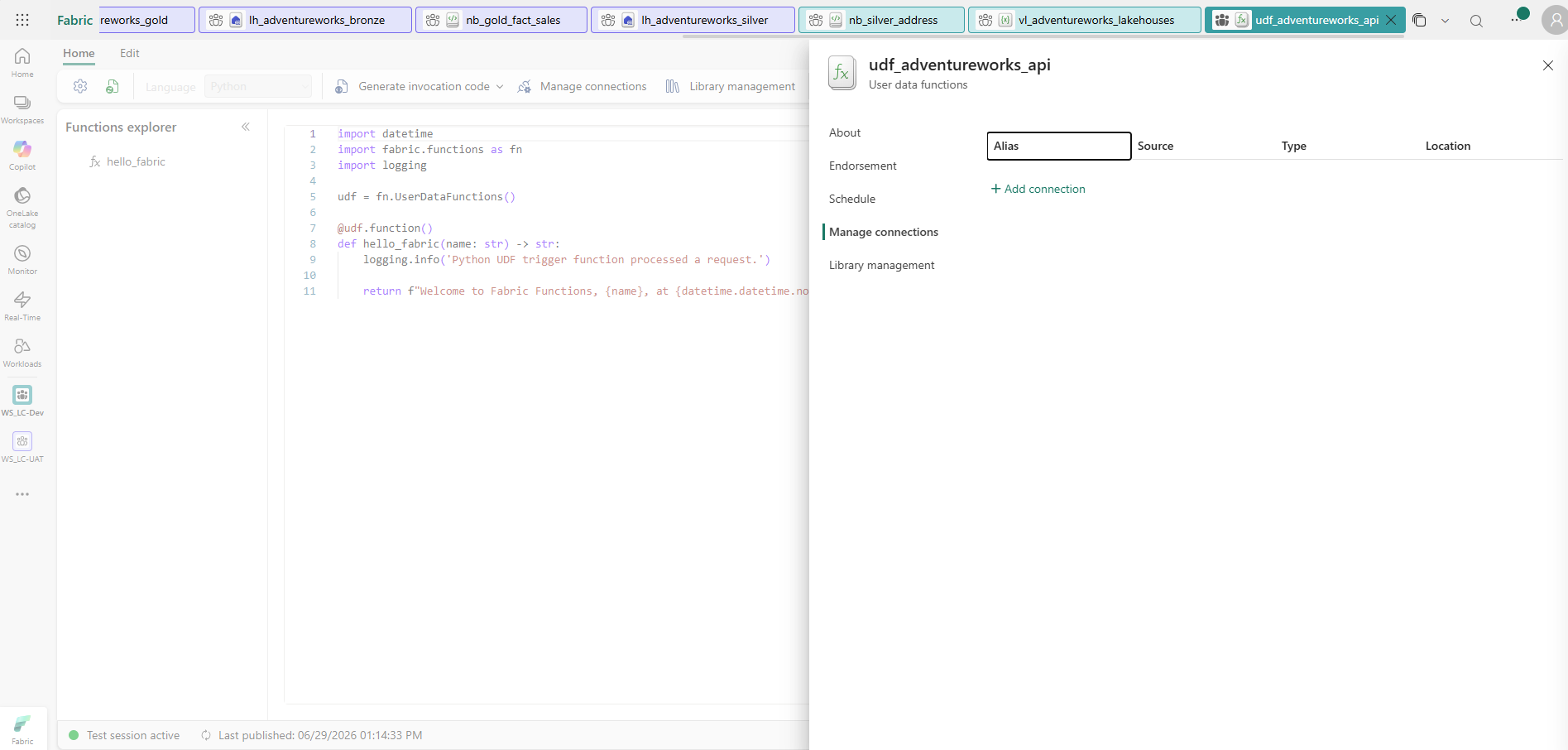Switch to nb_gold_fact_sales tab
This screenshot has width=1568, height=750.
pos(501,20)
